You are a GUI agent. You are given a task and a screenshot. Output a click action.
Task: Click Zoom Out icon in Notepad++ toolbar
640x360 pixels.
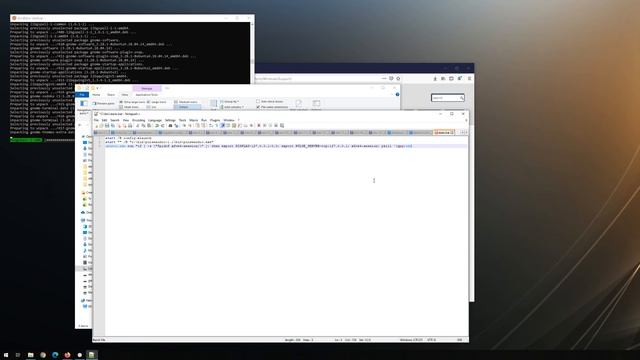[191, 126]
